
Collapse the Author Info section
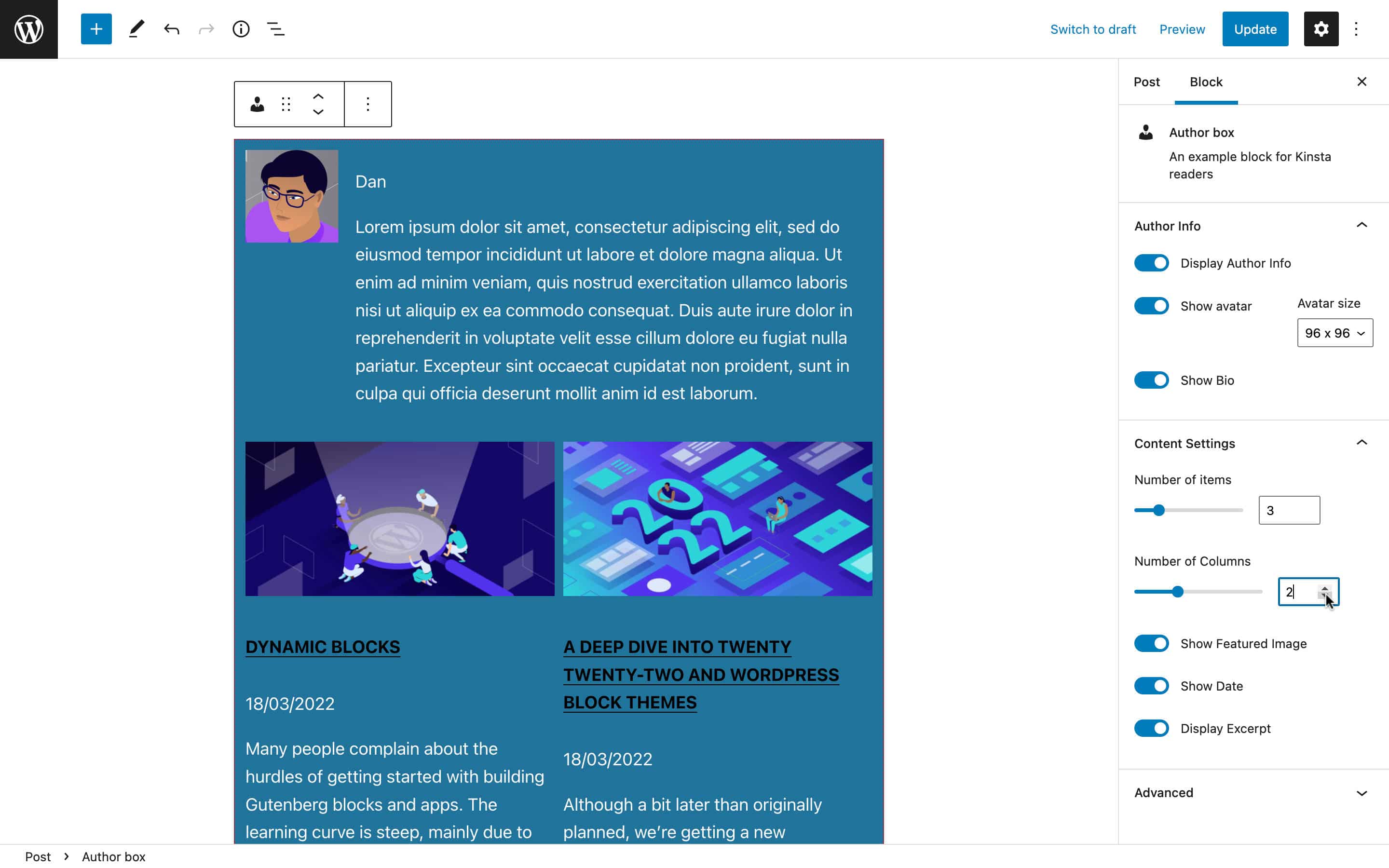1362,225
